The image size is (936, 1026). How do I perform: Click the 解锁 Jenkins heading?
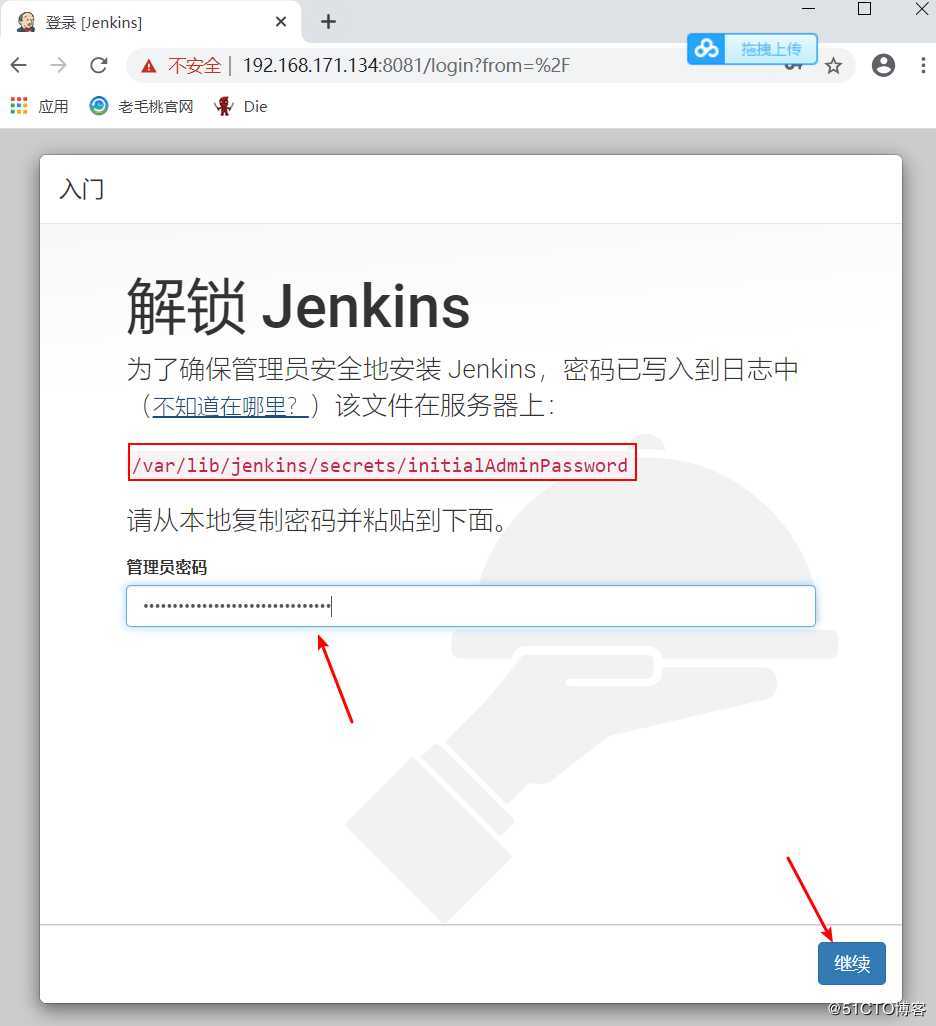coord(298,306)
